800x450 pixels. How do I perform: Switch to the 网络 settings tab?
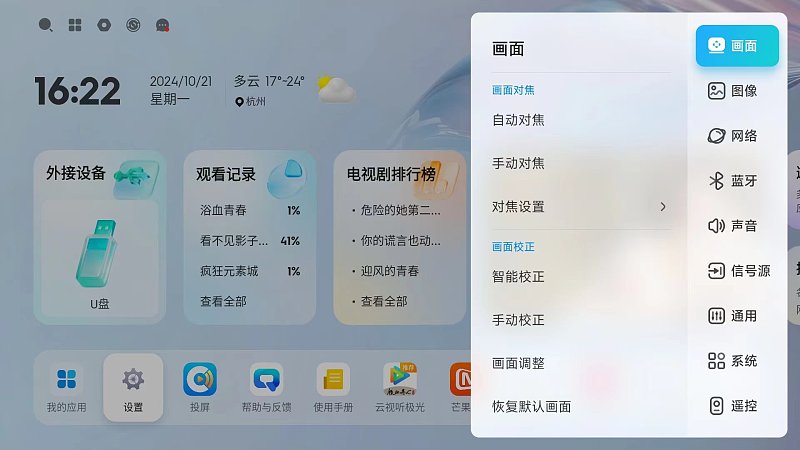732,136
